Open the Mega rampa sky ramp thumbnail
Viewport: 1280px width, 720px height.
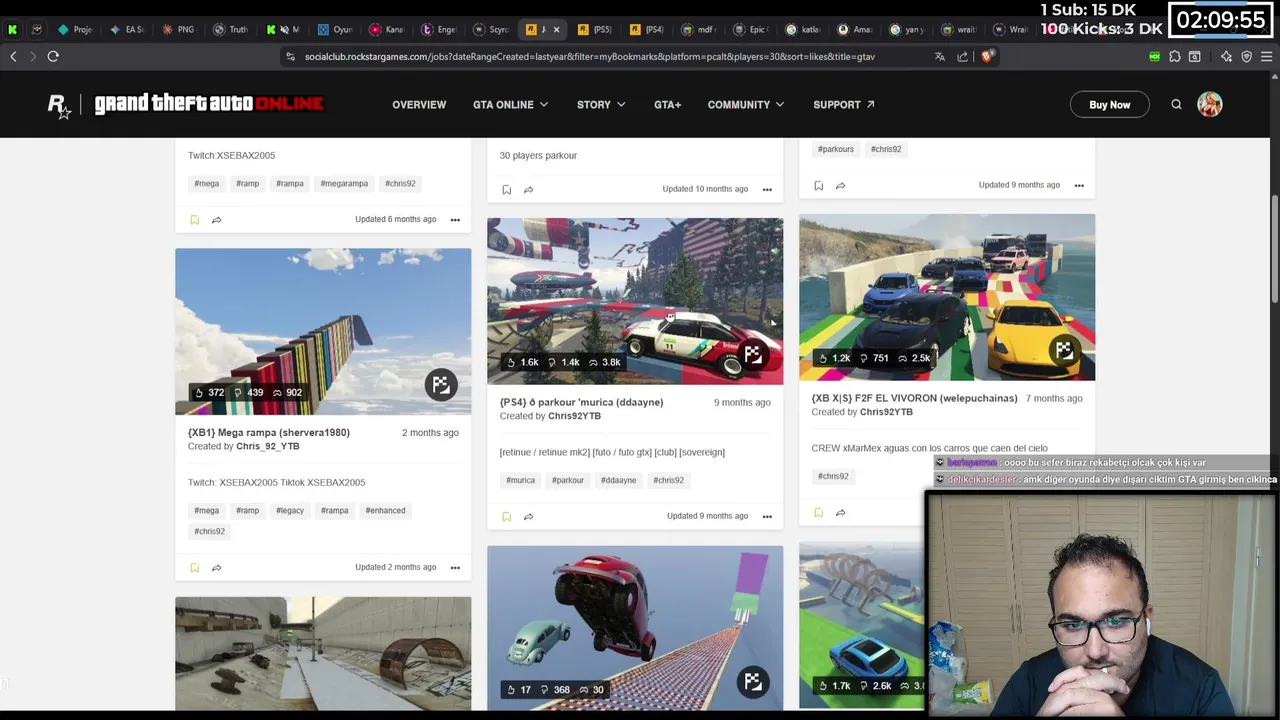(323, 331)
